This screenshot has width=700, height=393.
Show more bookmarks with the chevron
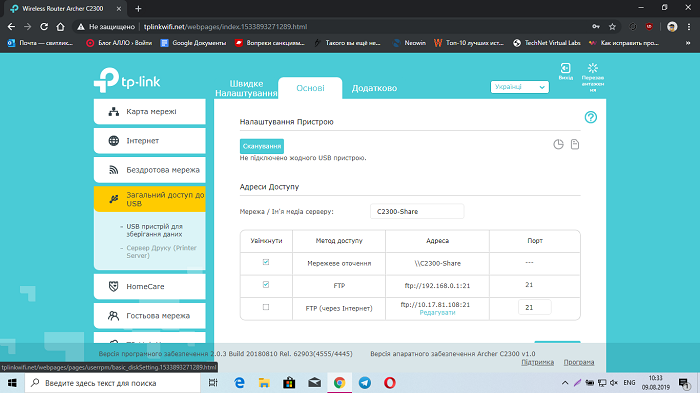pyautogui.click(x=688, y=43)
